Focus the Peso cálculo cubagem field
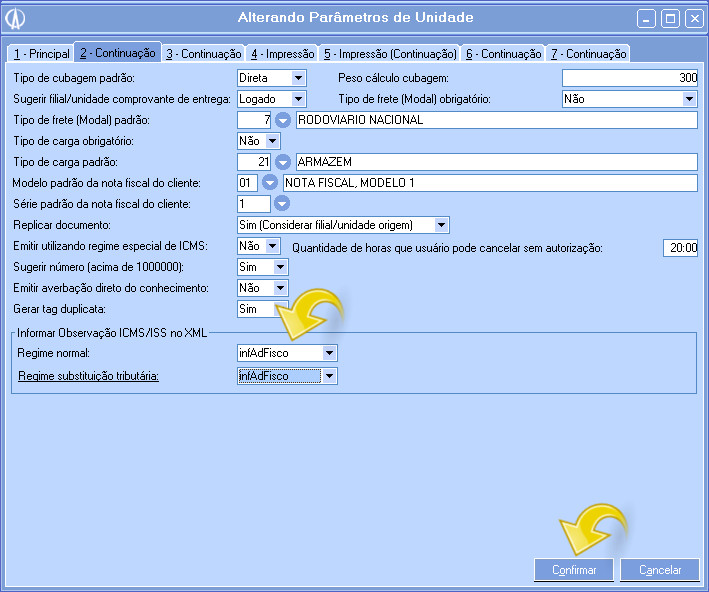Viewport: 709px width, 592px height. coord(630,78)
